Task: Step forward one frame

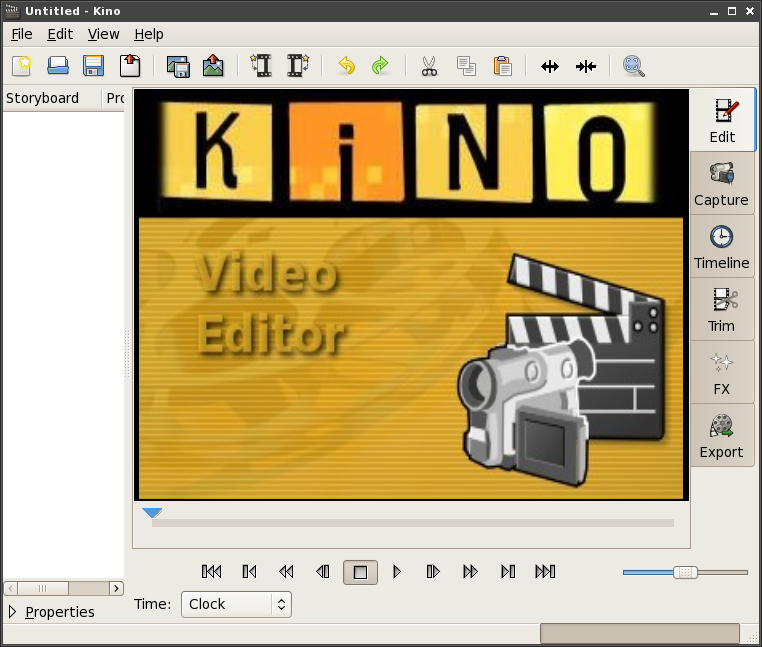Action: (x=433, y=572)
